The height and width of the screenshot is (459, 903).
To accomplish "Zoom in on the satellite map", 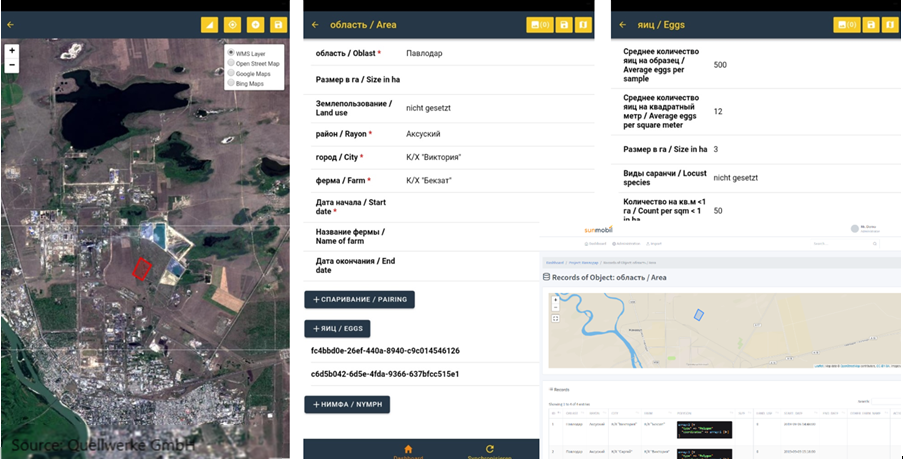I will pos(12,51).
